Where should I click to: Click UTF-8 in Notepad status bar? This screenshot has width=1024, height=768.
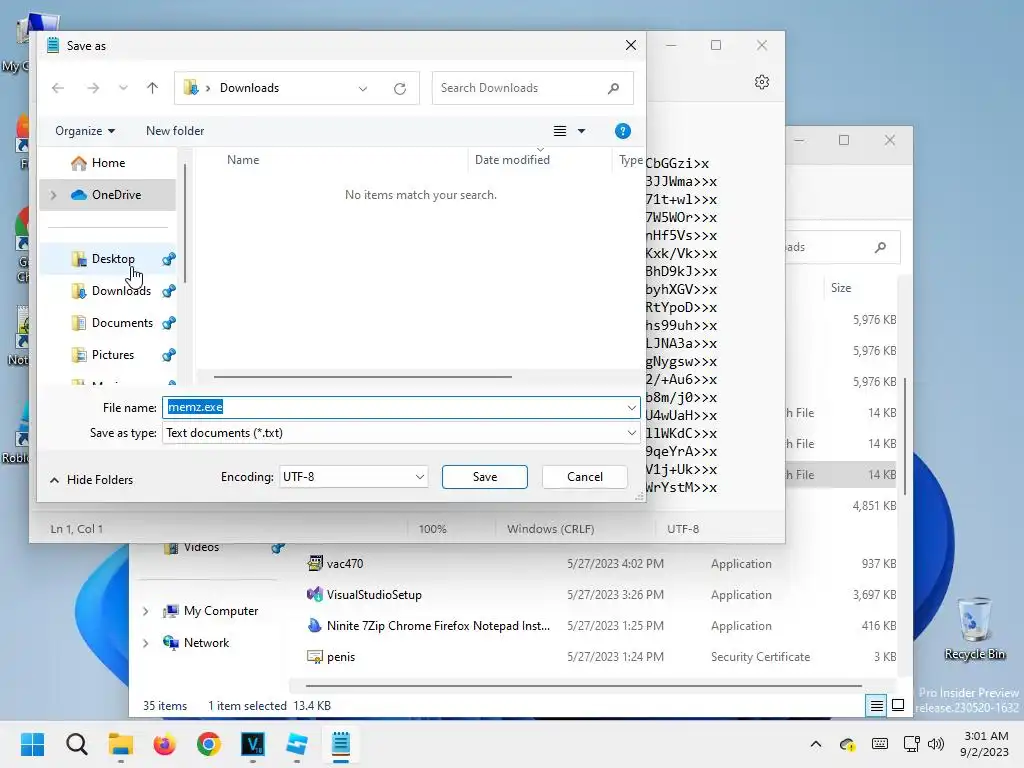click(683, 529)
